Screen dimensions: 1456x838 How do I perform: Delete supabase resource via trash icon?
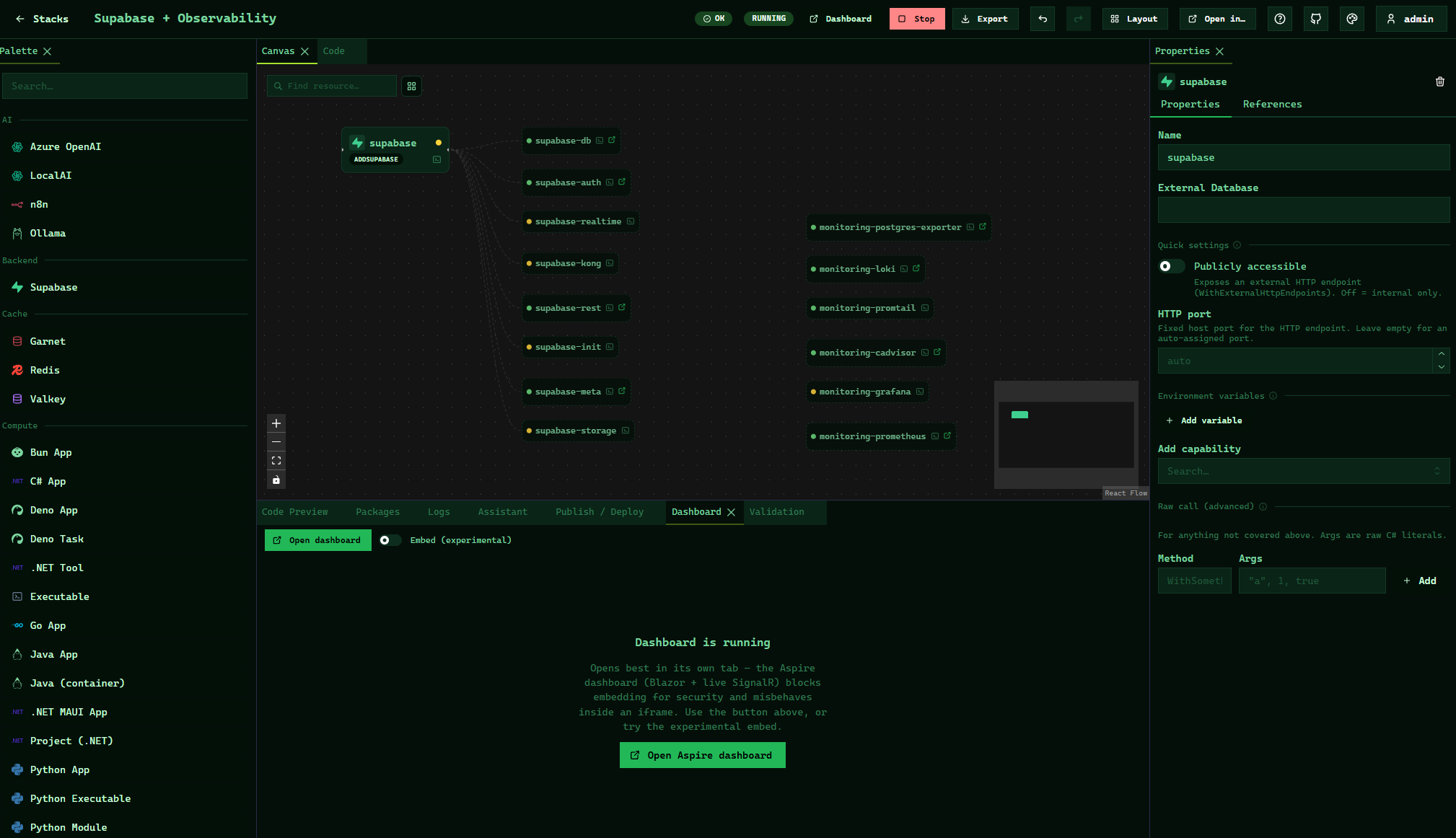click(1440, 81)
